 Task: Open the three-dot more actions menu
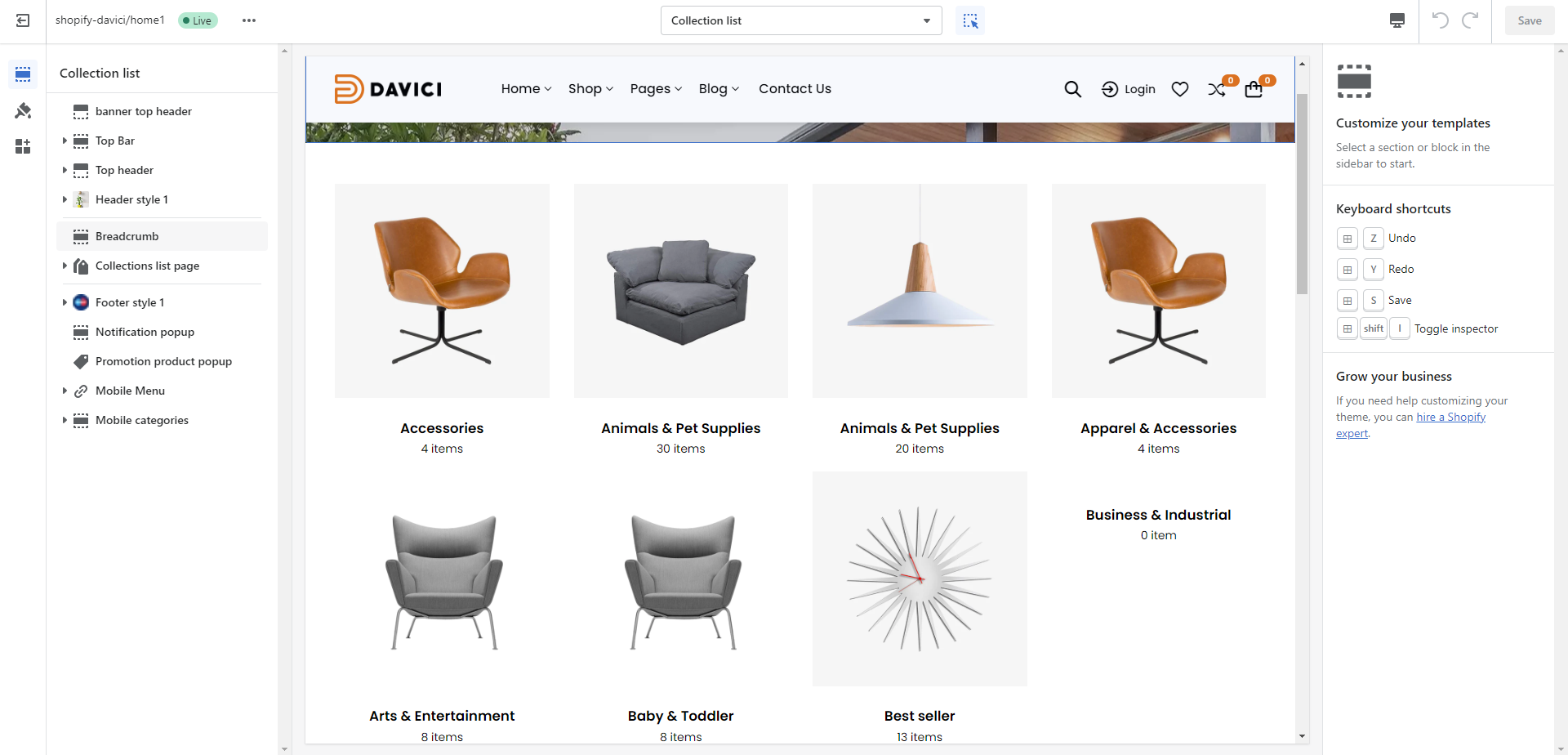[x=249, y=20]
